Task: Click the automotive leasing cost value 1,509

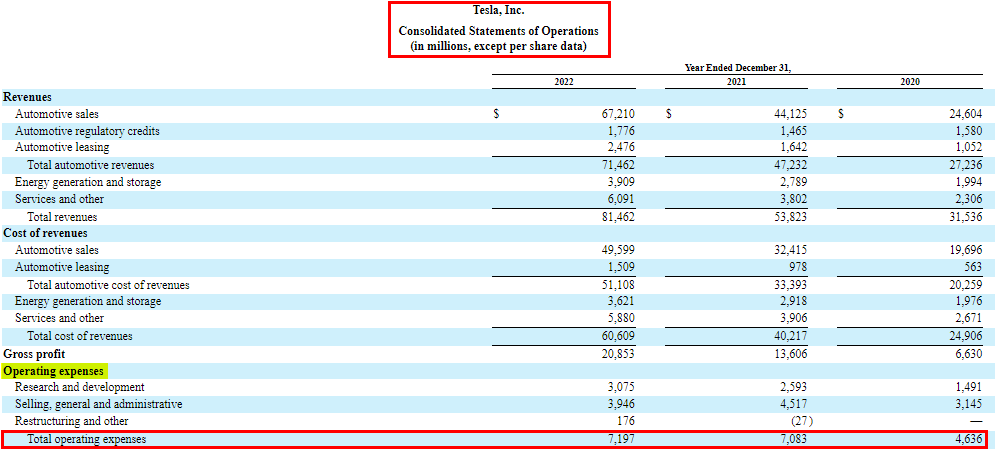Action: 621,267
